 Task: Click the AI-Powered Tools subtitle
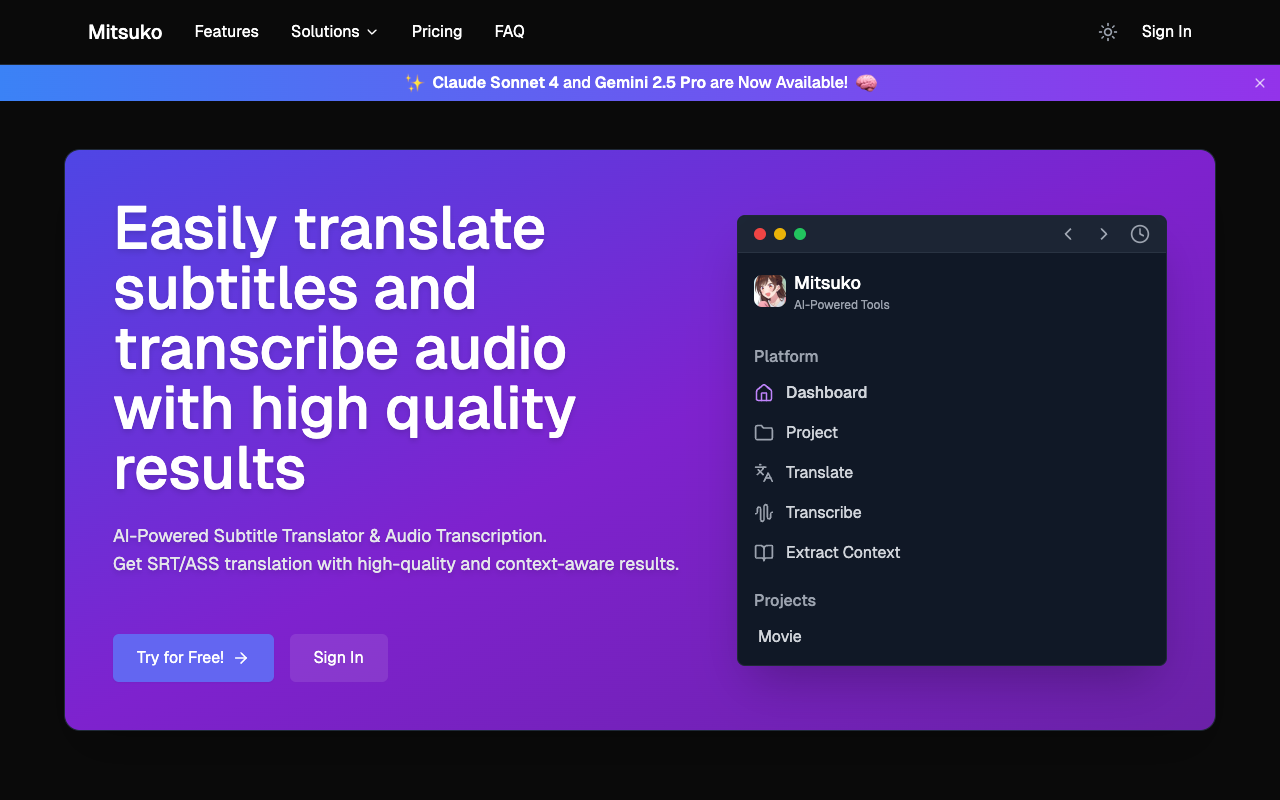842,305
